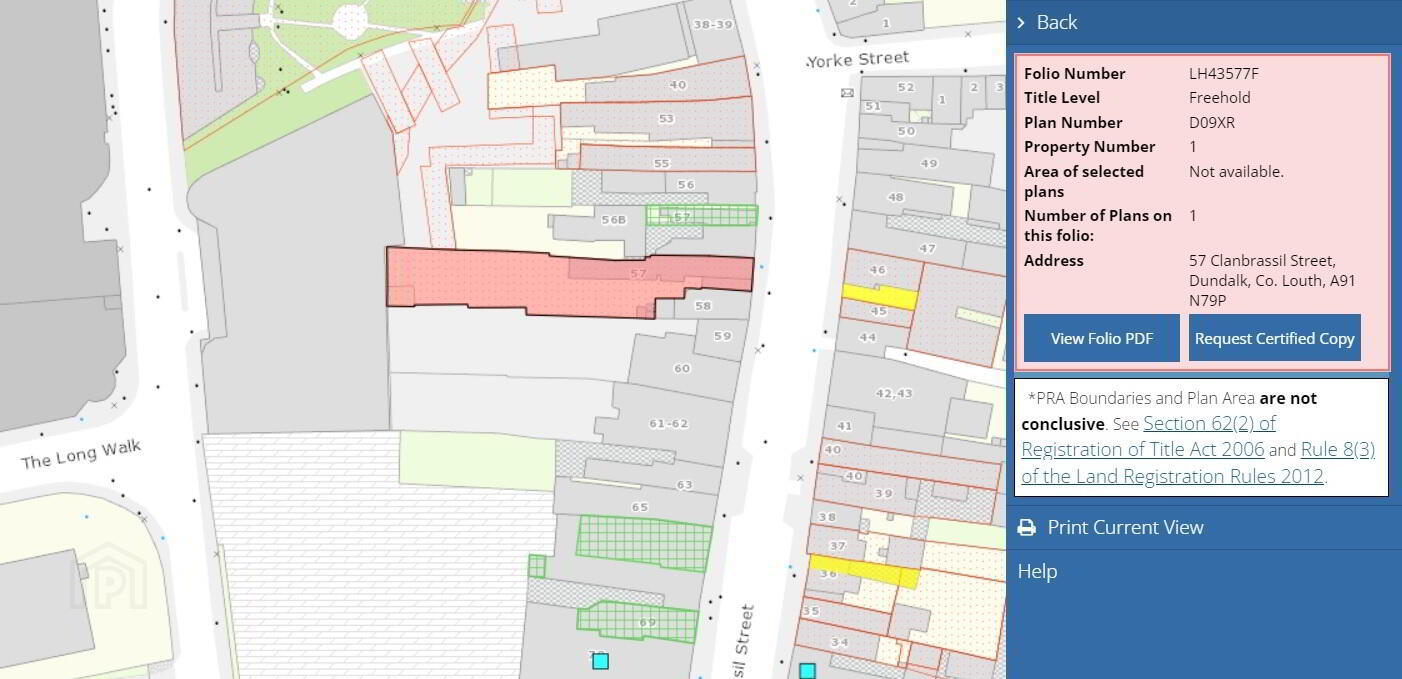Screen dimensions: 1402x679
Task: Click building number 63 on the map
Action: click(x=684, y=485)
